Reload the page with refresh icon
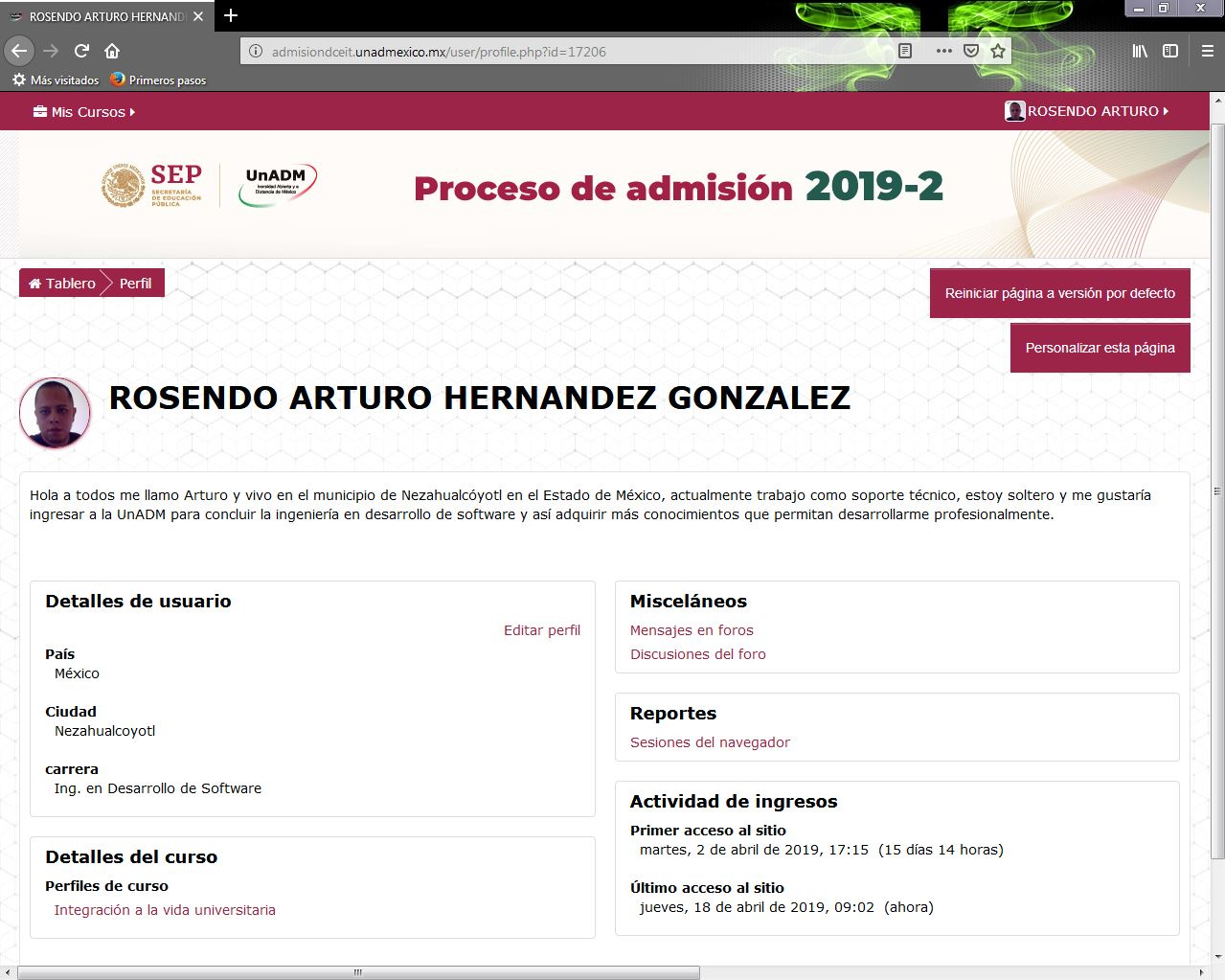This screenshot has height=980, width=1225. [x=81, y=51]
